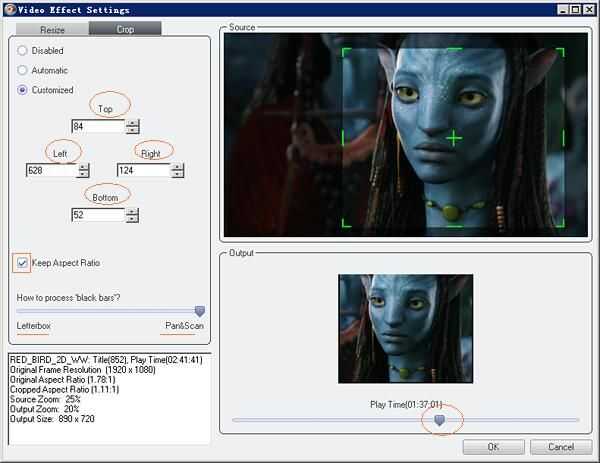Minimize the Video Effect Settings window
The width and height of the screenshot is (600, 463).
click(x=562, y=10)
